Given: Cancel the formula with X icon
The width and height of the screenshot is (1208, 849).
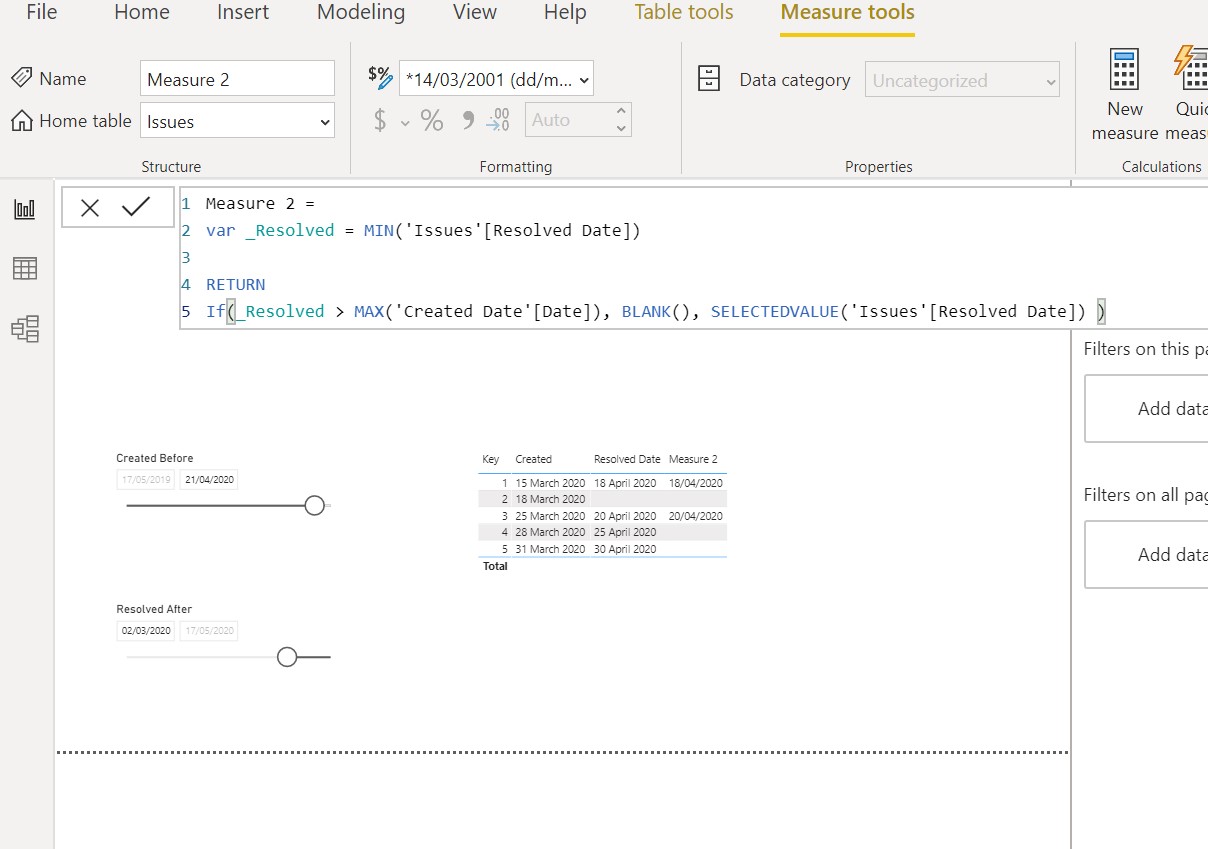Looking at the screenshot, I should point(90,208).
